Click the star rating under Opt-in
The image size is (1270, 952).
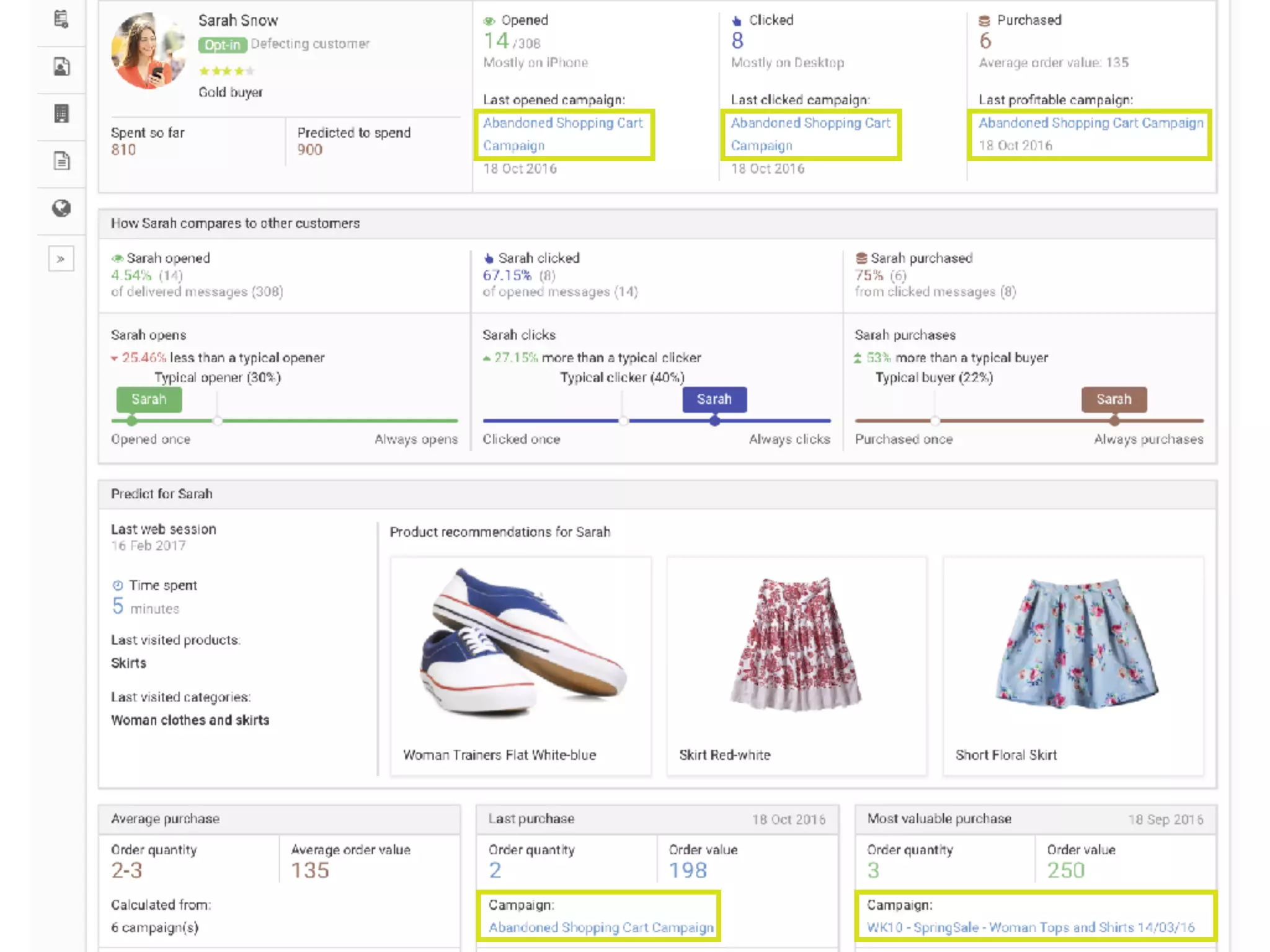[x=226, y=71]
